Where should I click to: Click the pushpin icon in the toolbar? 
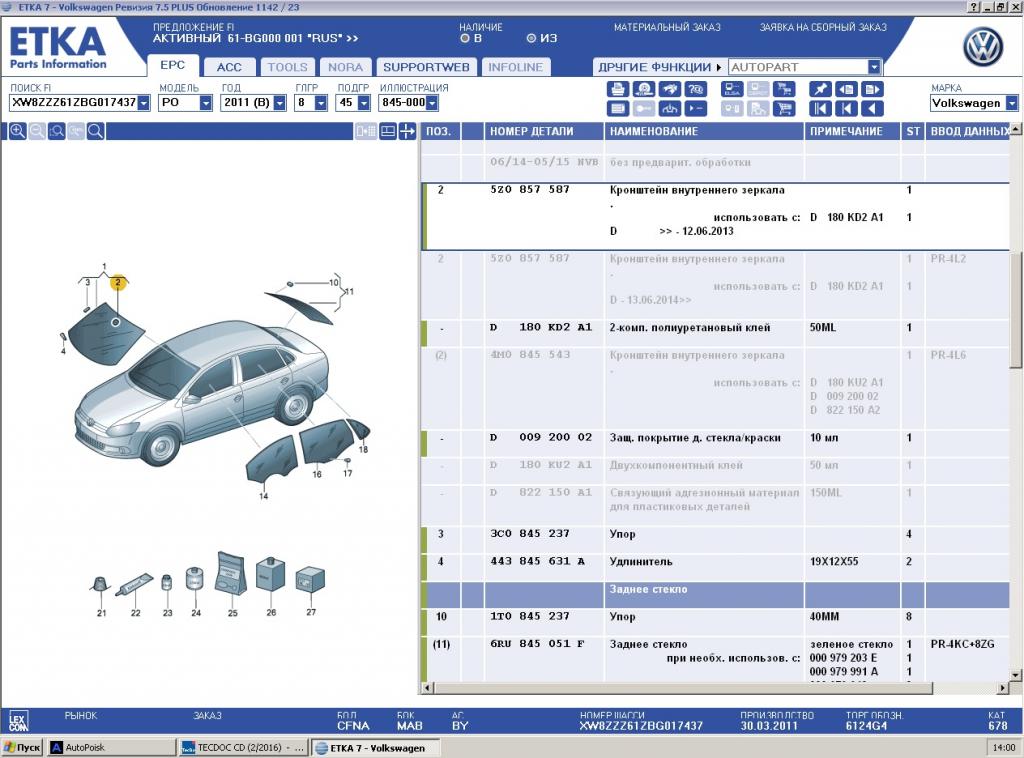[820, 89]
